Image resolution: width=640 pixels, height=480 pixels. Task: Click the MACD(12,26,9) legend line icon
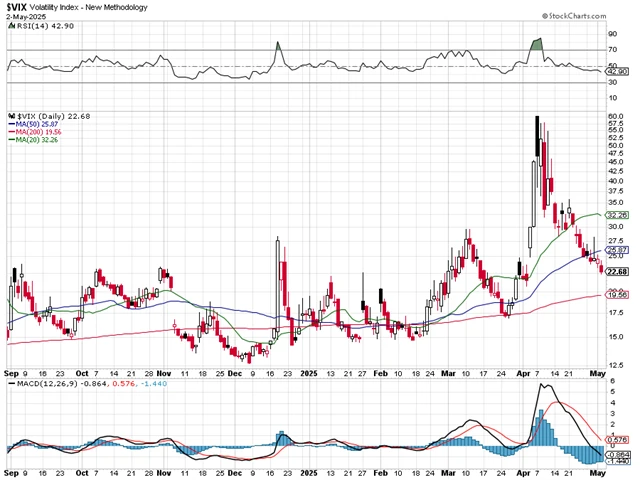pos(11,384)
